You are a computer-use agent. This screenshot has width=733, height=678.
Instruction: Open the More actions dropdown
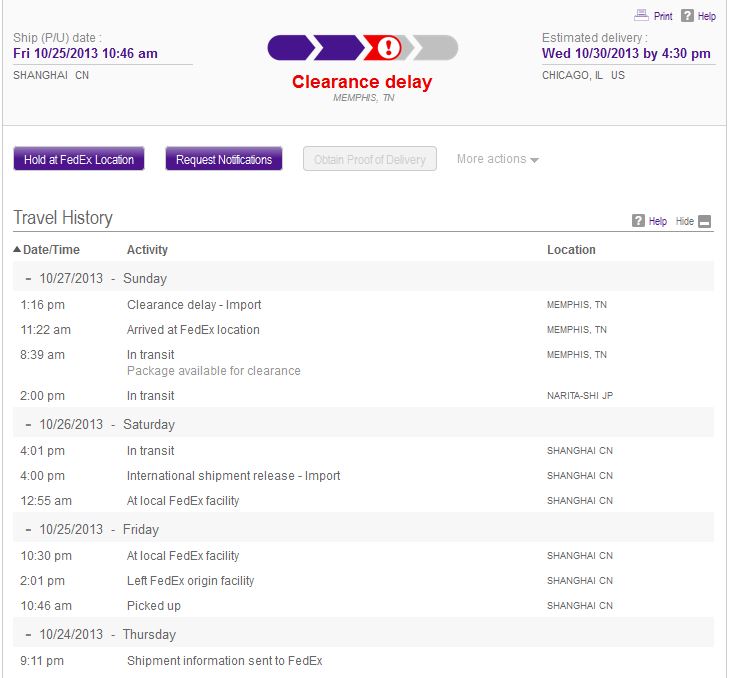coord(498,159)
